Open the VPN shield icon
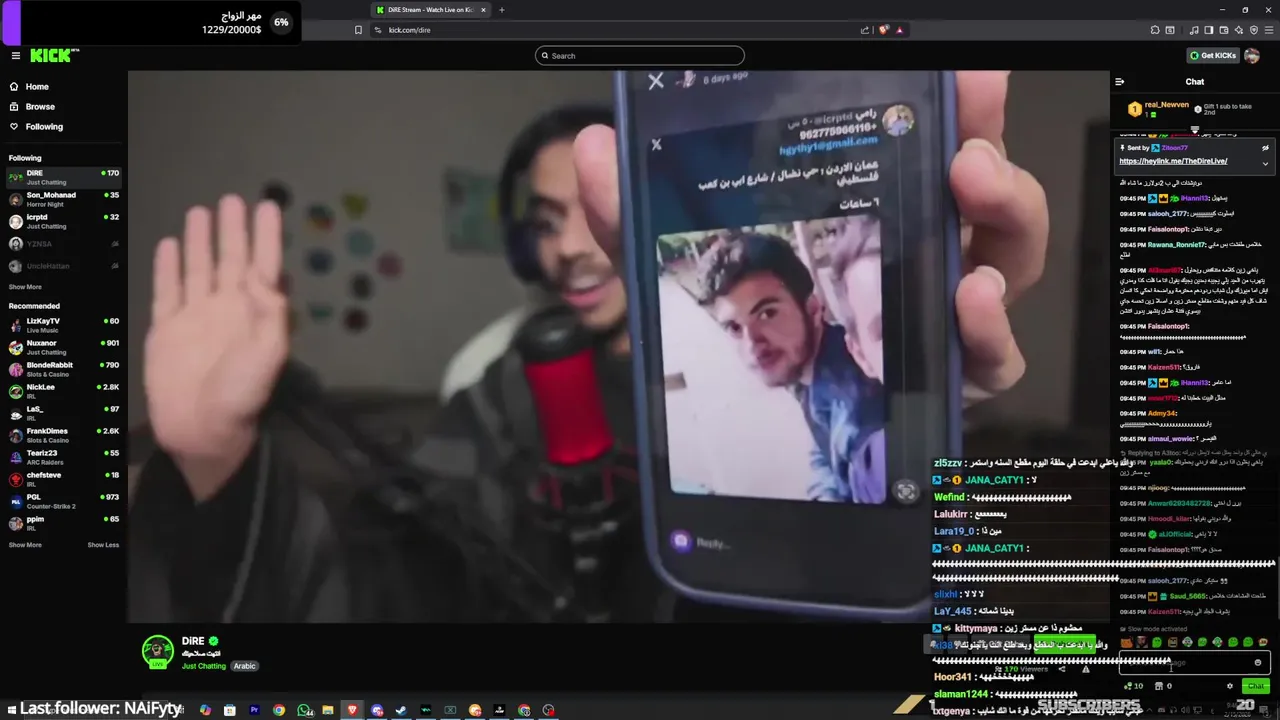This screenshot has height=720, width=1280. (x=1254, y=30)
